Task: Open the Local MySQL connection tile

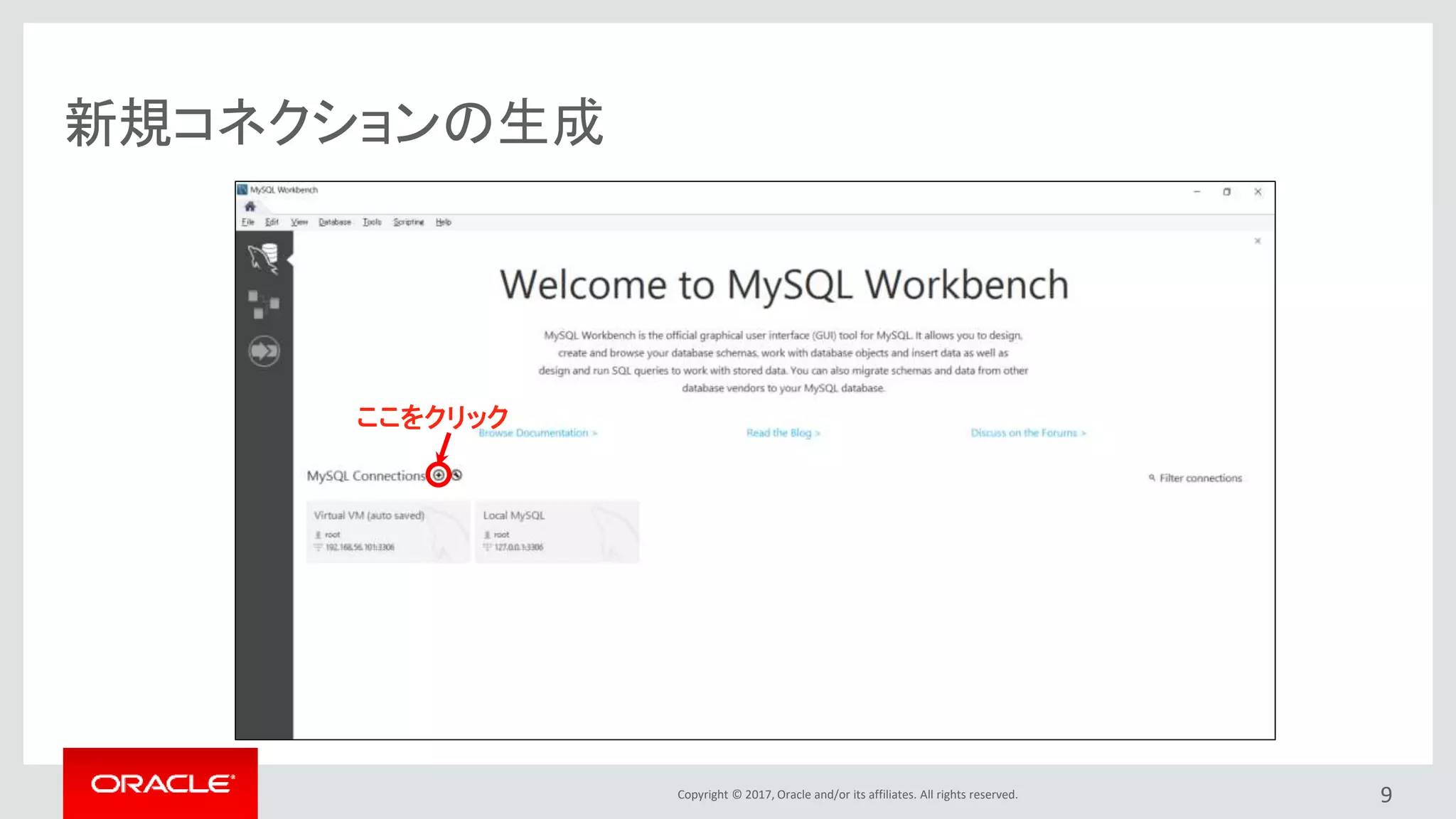Action: (557, 532)
